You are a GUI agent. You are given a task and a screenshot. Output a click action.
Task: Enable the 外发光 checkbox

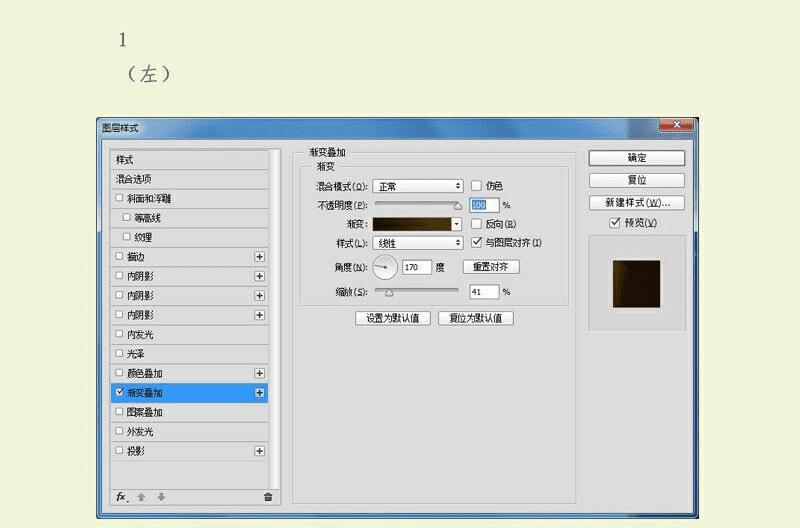tap(119, 431)
